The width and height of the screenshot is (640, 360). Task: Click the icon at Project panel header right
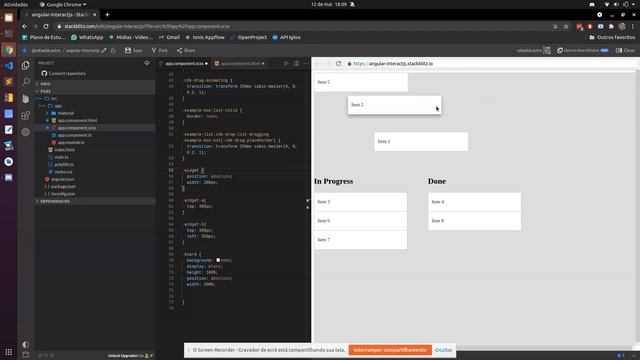click(x=147, y=63)
